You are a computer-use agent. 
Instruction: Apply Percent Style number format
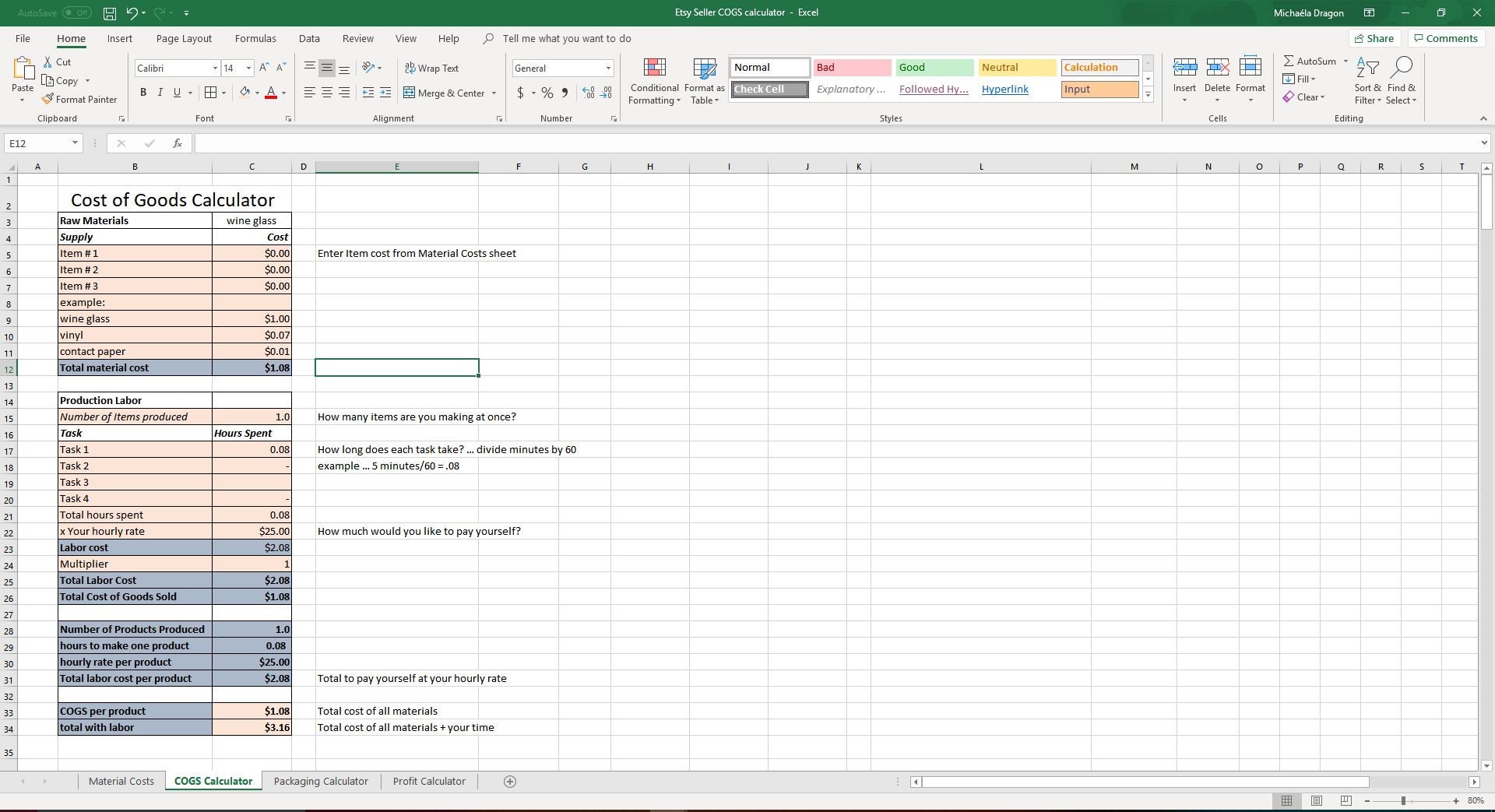[x=546, y=93]
